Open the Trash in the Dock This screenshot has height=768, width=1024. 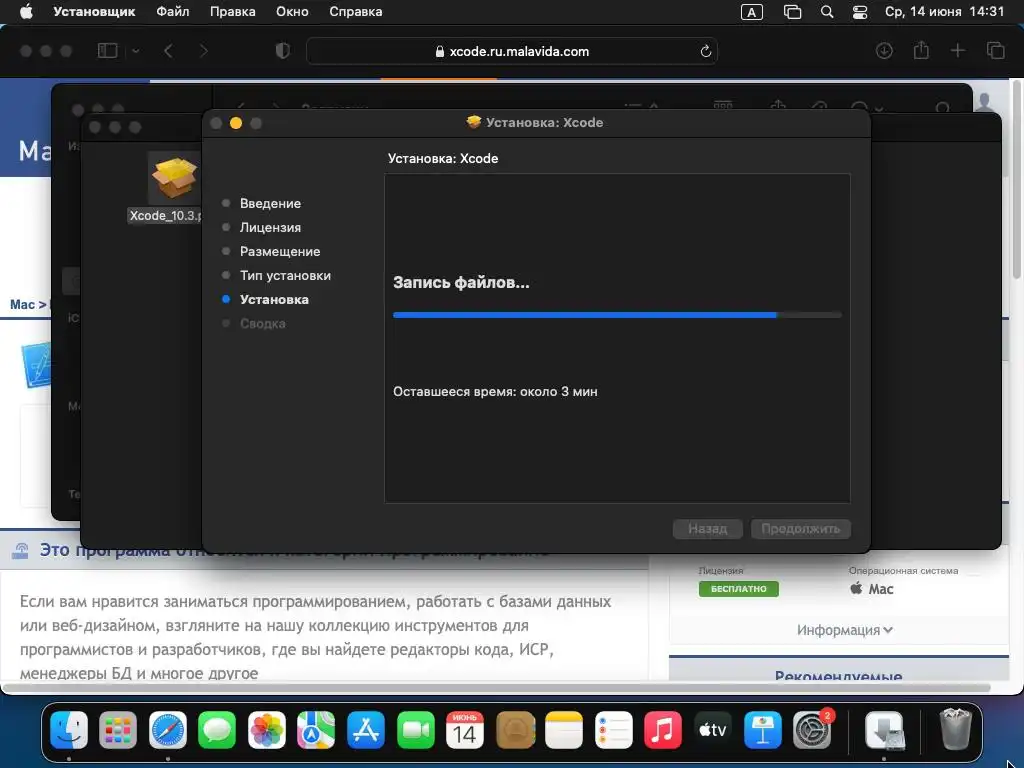pos(955,729)
